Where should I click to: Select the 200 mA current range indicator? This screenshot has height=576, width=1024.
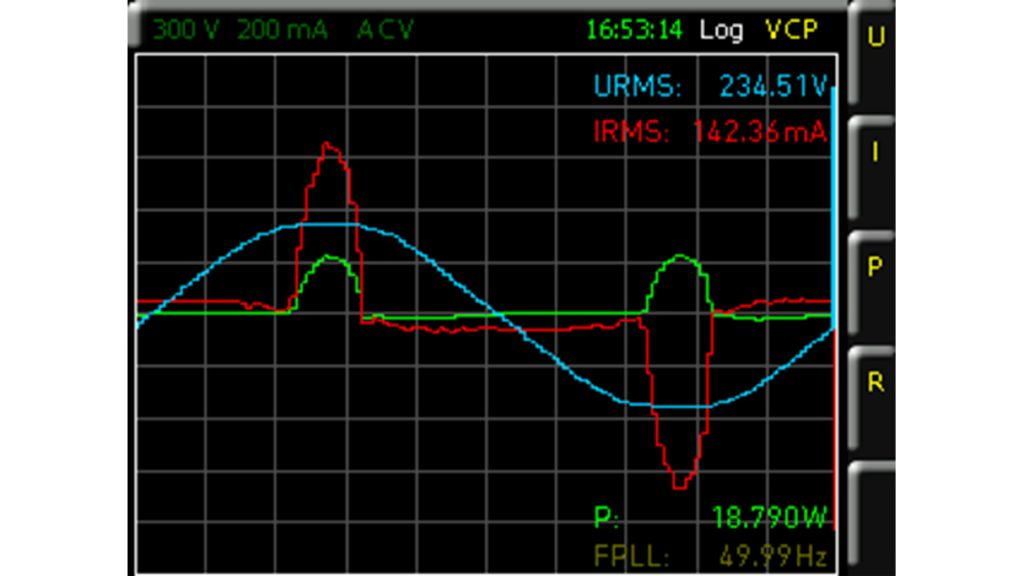(282, 30)
